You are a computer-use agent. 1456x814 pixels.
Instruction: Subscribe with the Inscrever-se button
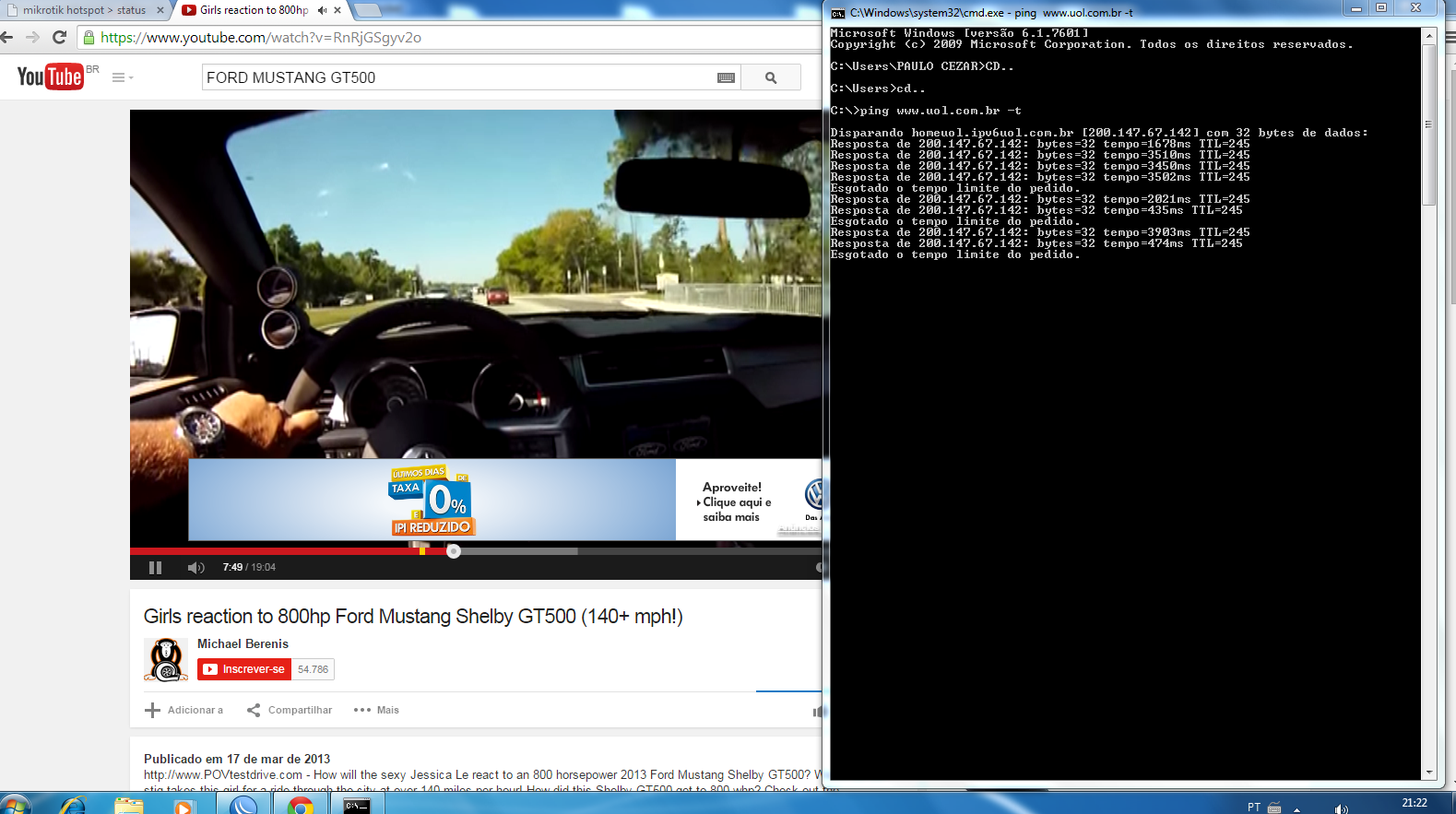click(244, 669)
